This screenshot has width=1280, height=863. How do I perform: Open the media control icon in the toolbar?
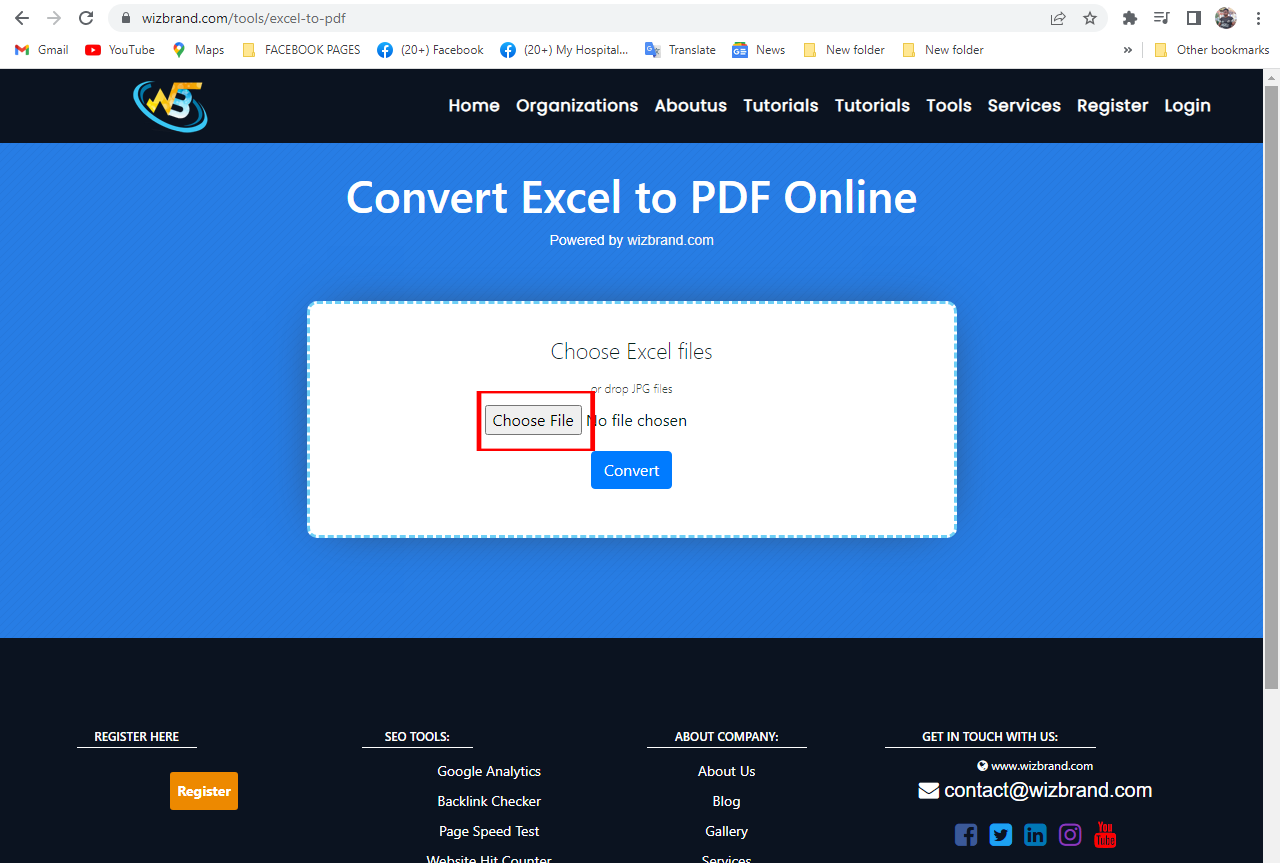1161,18
